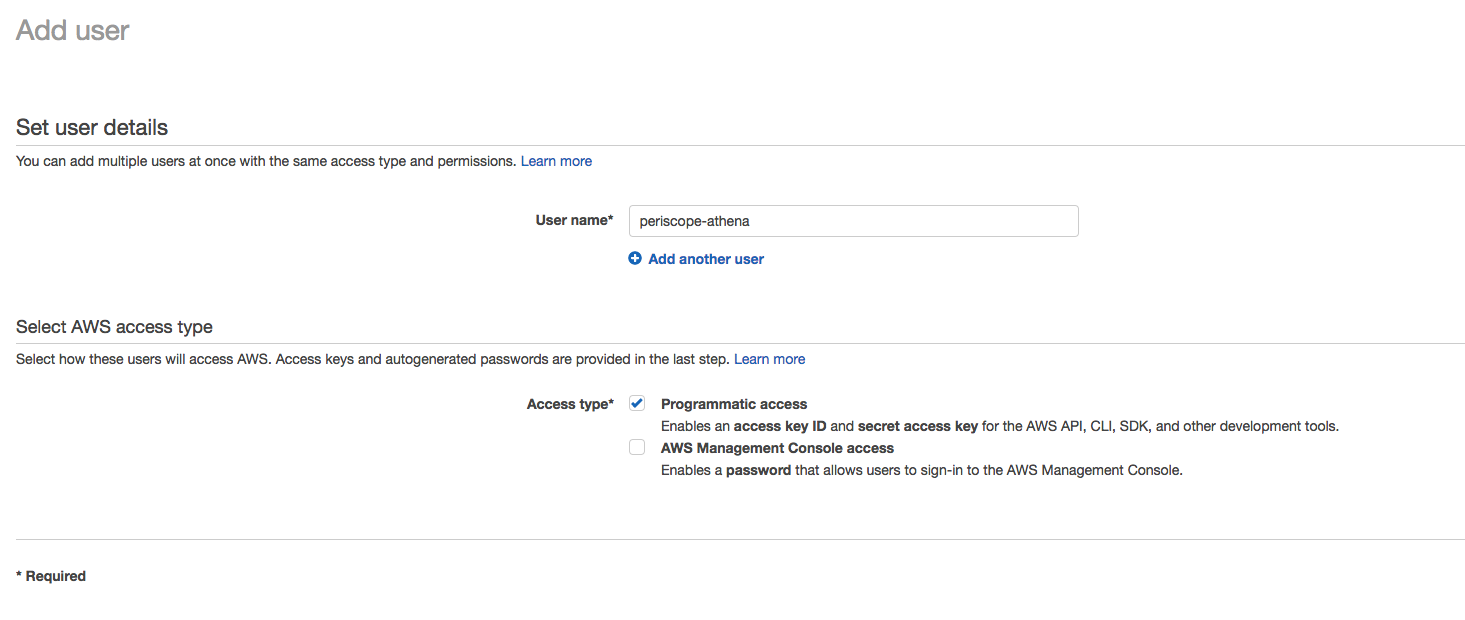
Task: Click the Select AWS access type heading
Action: point(114,327)
